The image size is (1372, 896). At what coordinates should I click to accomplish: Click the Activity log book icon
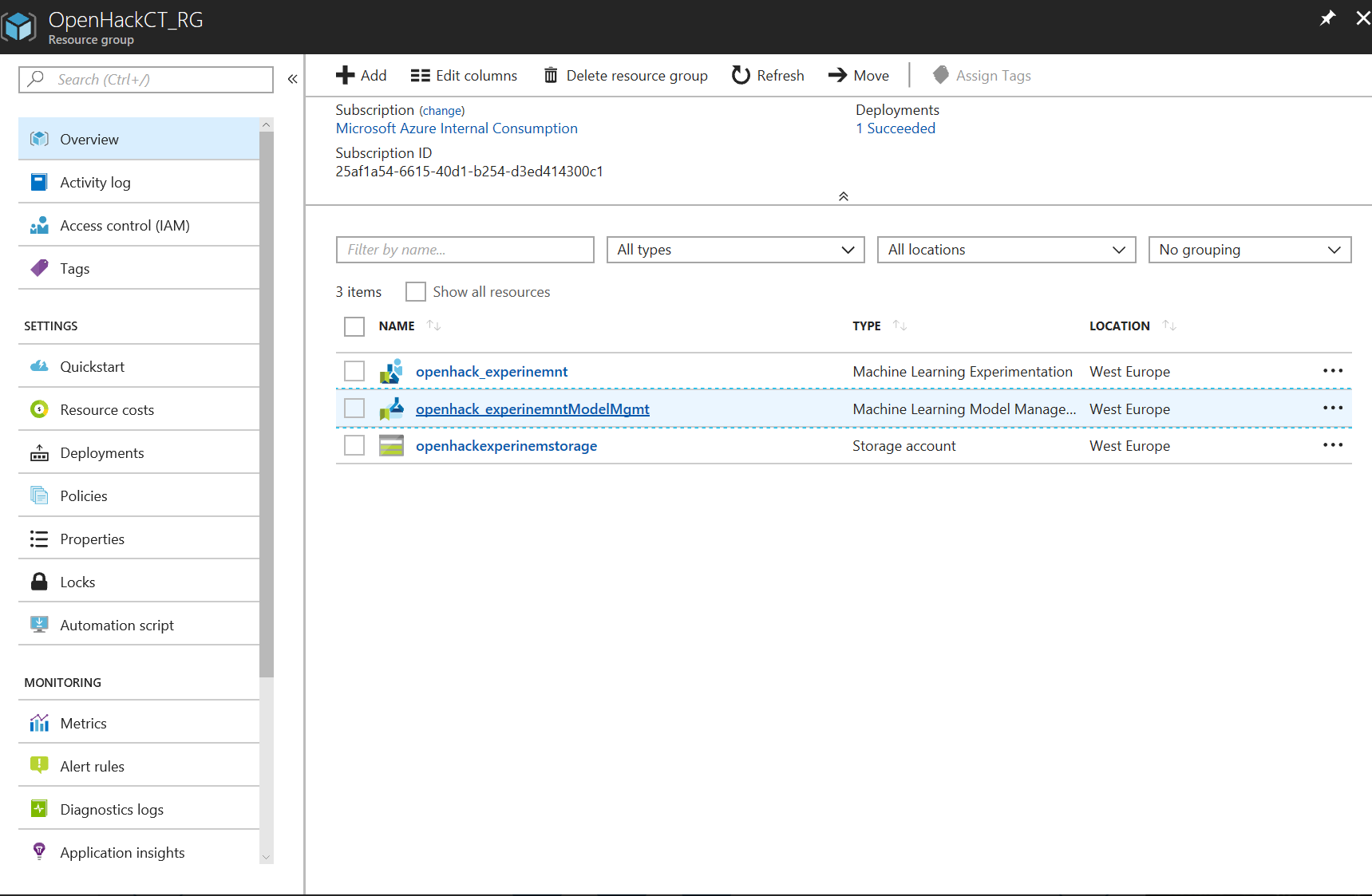coord(39,182)
